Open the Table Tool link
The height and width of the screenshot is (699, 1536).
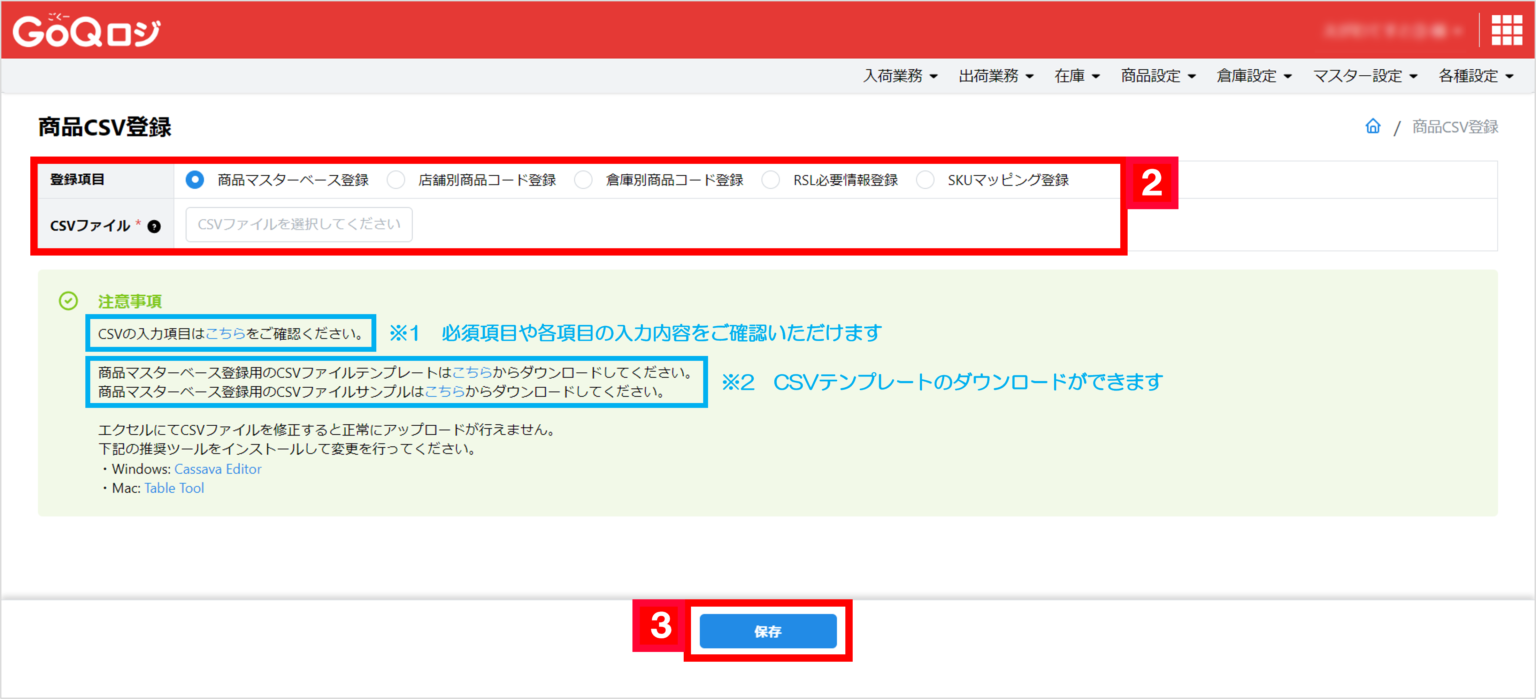click(174, 488)
